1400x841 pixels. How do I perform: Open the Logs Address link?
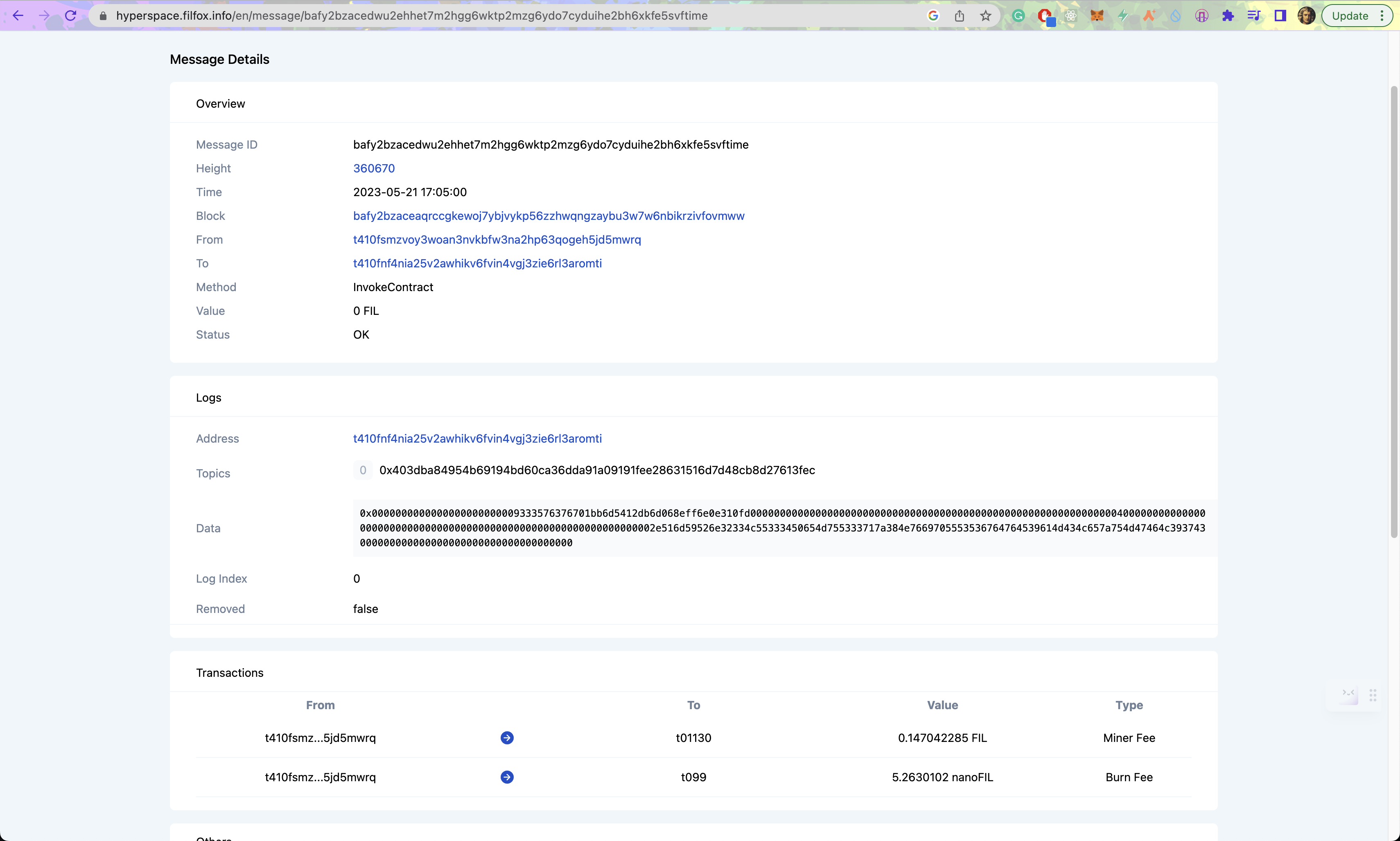point(477,439)
